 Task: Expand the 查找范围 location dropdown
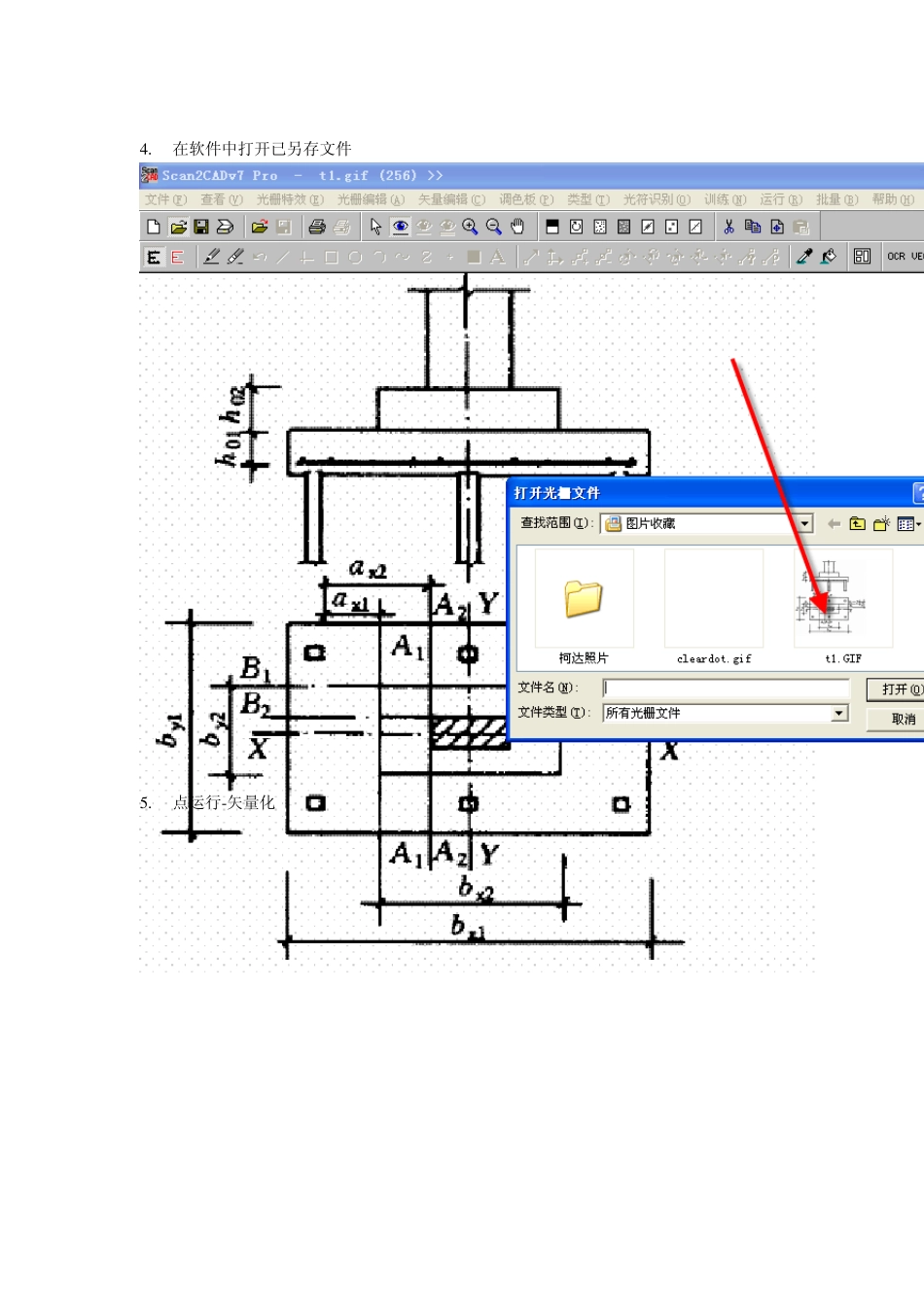[x=804, y=523]
